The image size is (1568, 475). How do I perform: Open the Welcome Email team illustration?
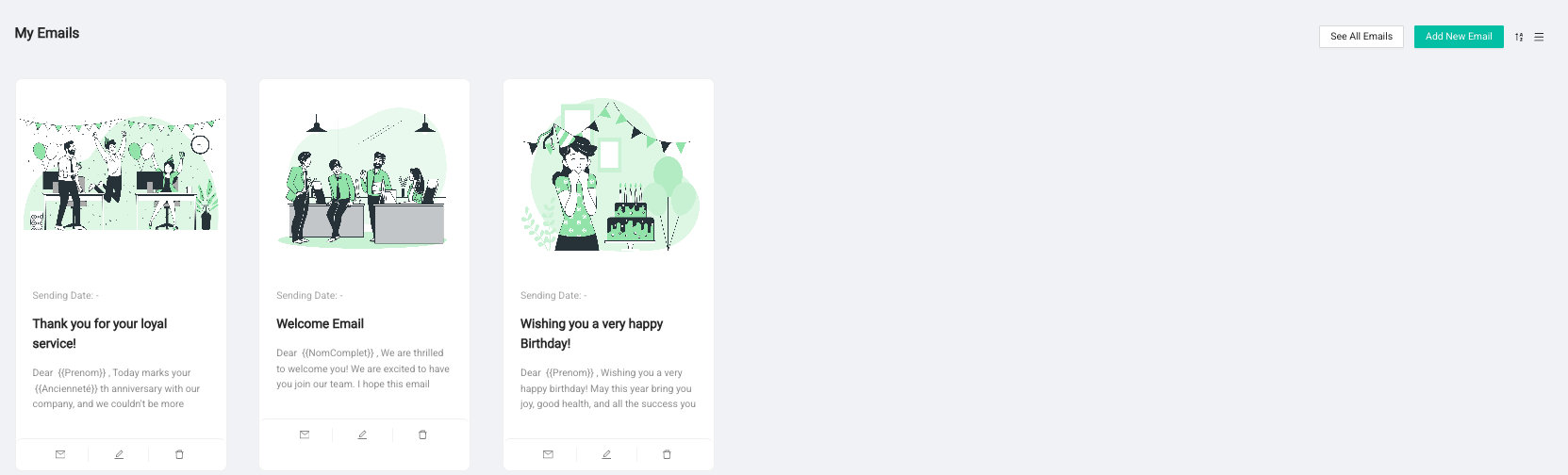pos(365,178)
